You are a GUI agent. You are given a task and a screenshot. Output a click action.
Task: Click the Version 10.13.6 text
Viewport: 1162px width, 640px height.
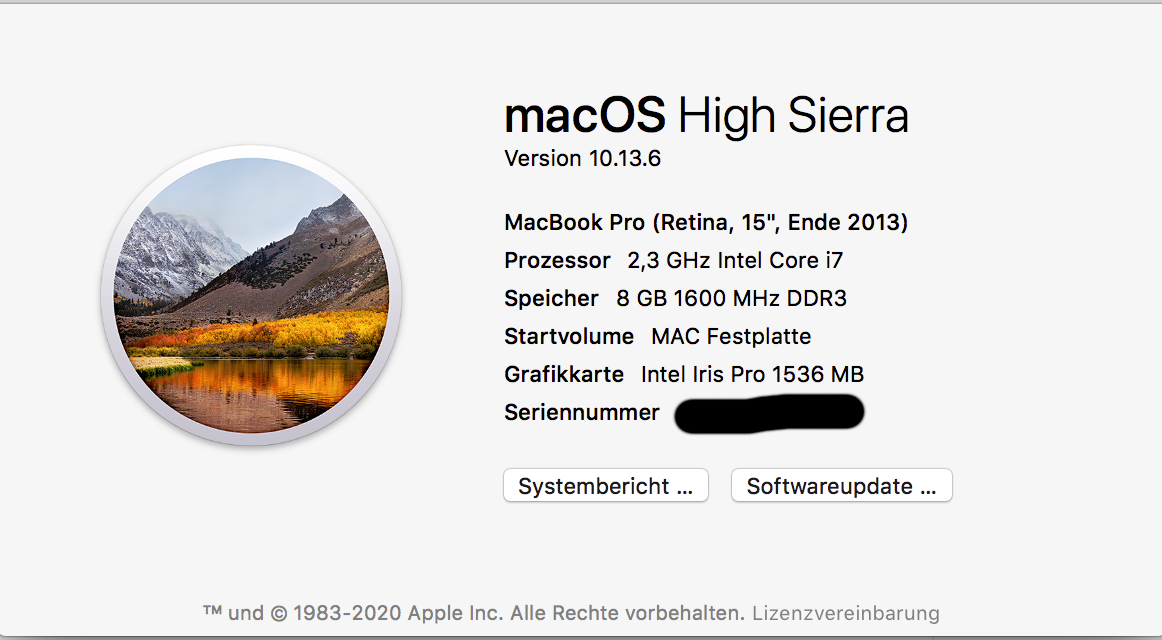point(582,158)
